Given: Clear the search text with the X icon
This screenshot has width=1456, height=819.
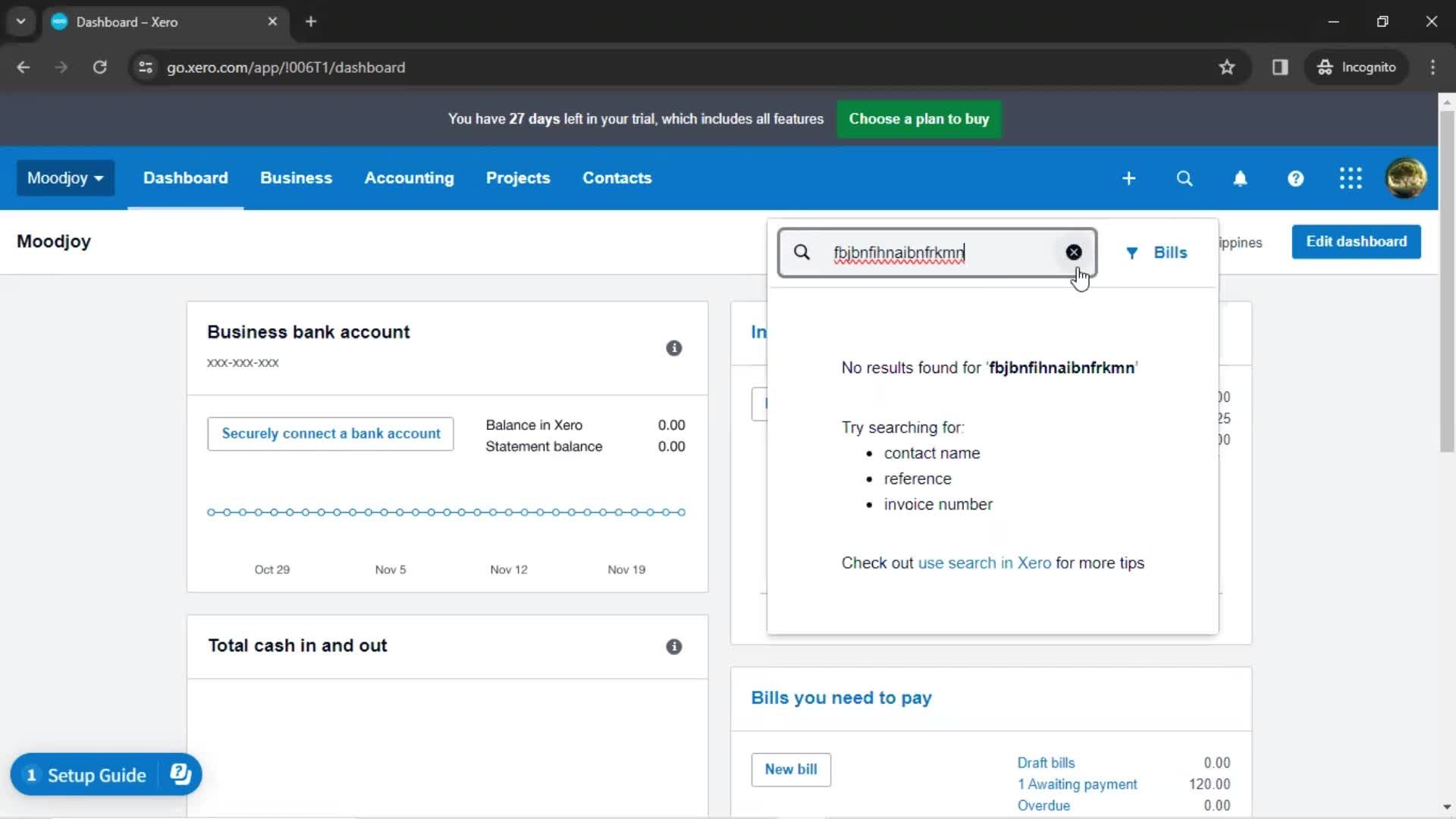Looking at the screenshot, I should pos(1073,253).
